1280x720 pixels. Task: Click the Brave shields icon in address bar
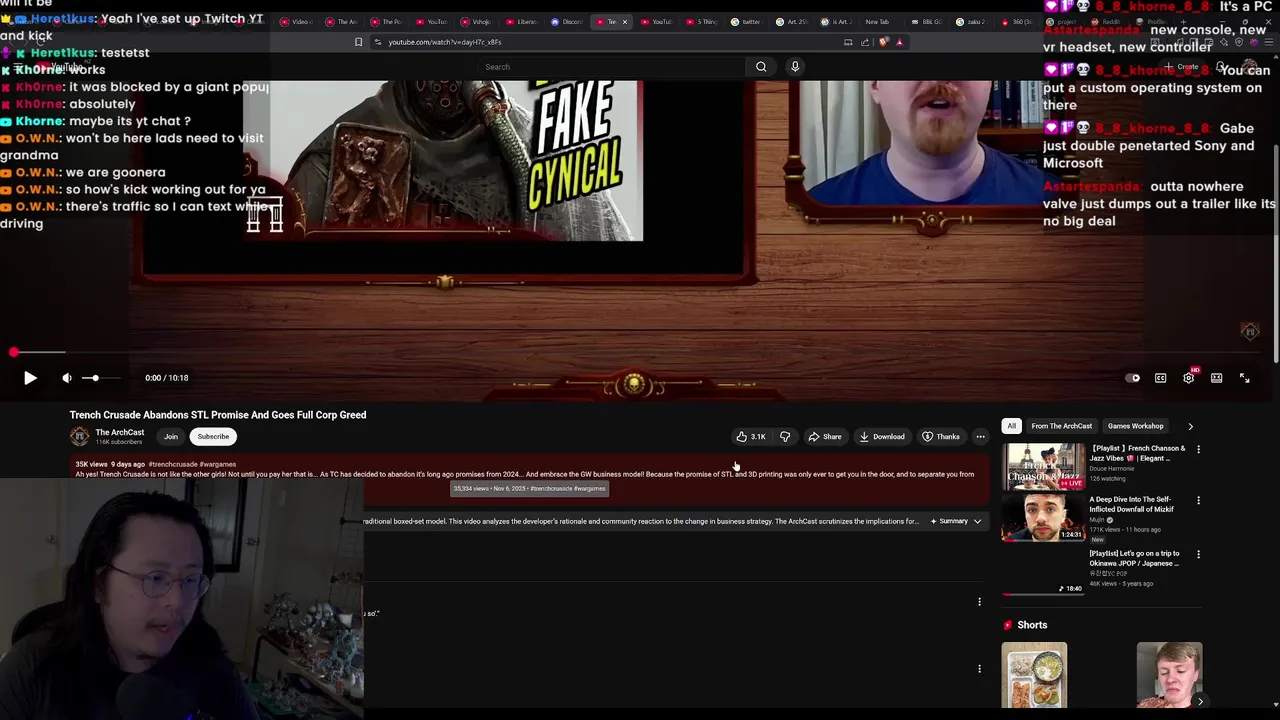883,42
